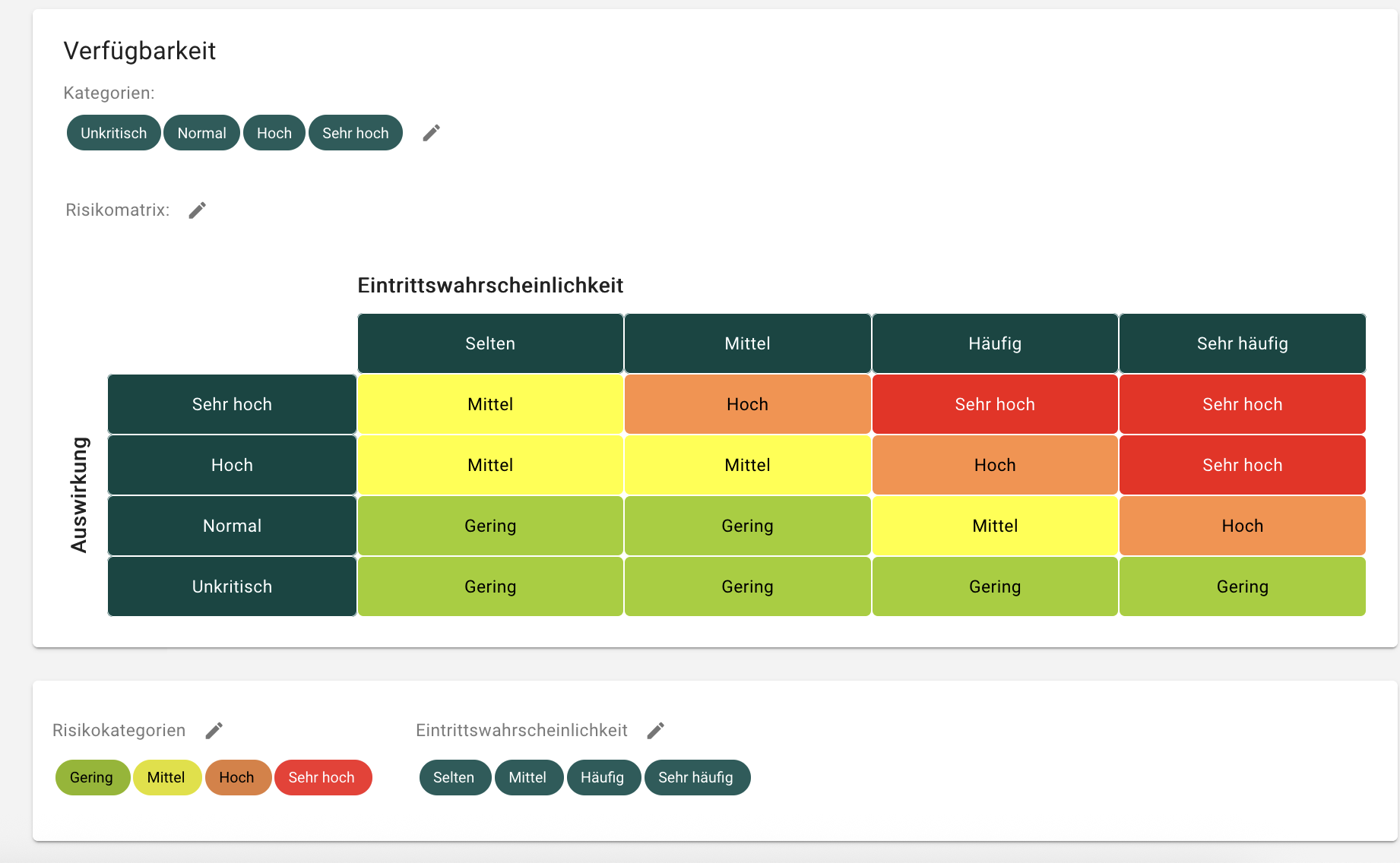Click the Unkritisch row header in the matrix
Screen dimensions: 1400x863
point(232,586)
